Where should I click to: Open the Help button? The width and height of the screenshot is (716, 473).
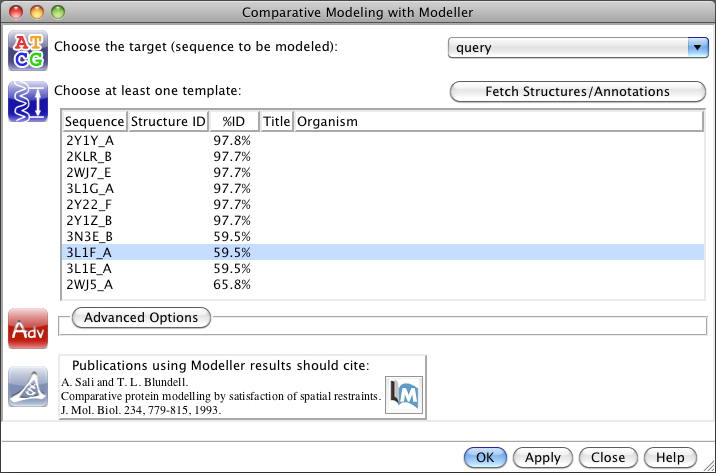tap(670, 457)
